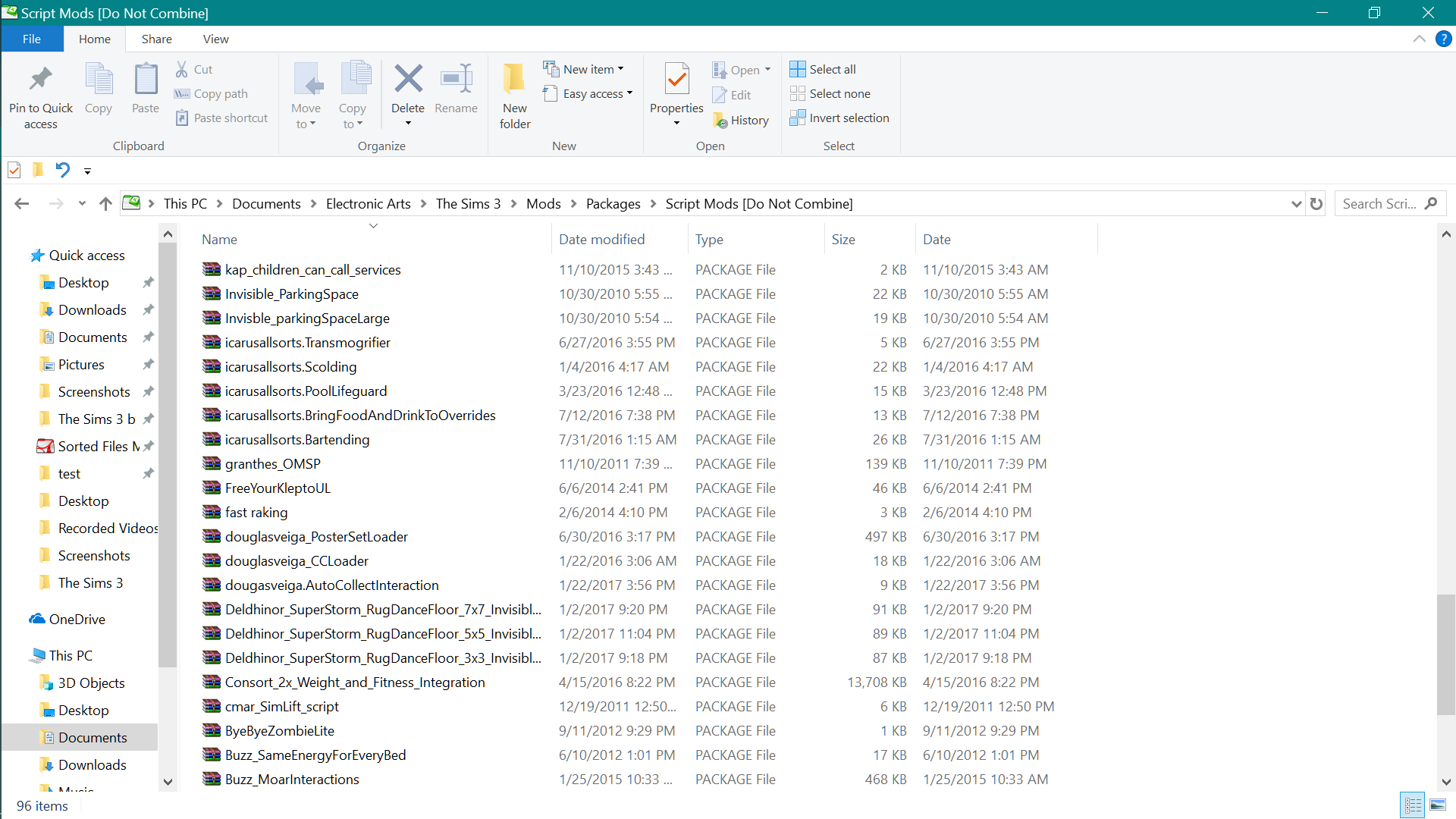The width and height of the screenshot is (1456, 819).
Task: Open the Properties checkmark icon
Action: click(x=676, y=80)
